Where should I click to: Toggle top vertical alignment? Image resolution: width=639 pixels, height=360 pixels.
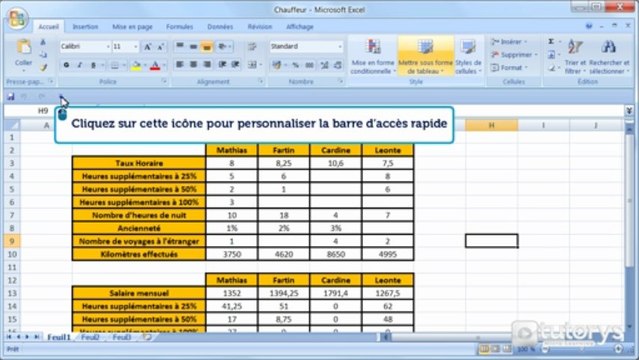pos(180,46)
